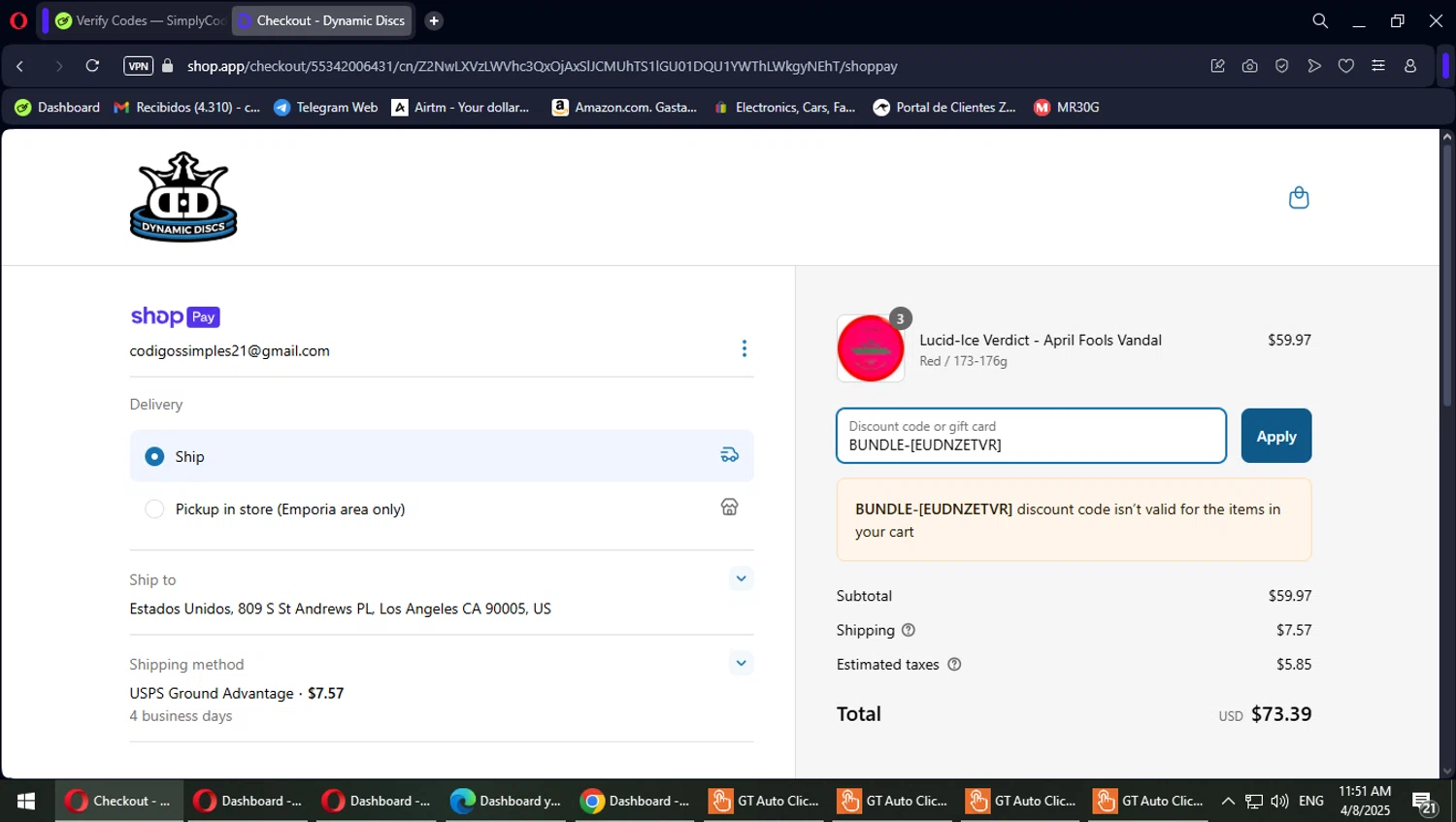Click the Total $73.39 amount

point(1281,714)
